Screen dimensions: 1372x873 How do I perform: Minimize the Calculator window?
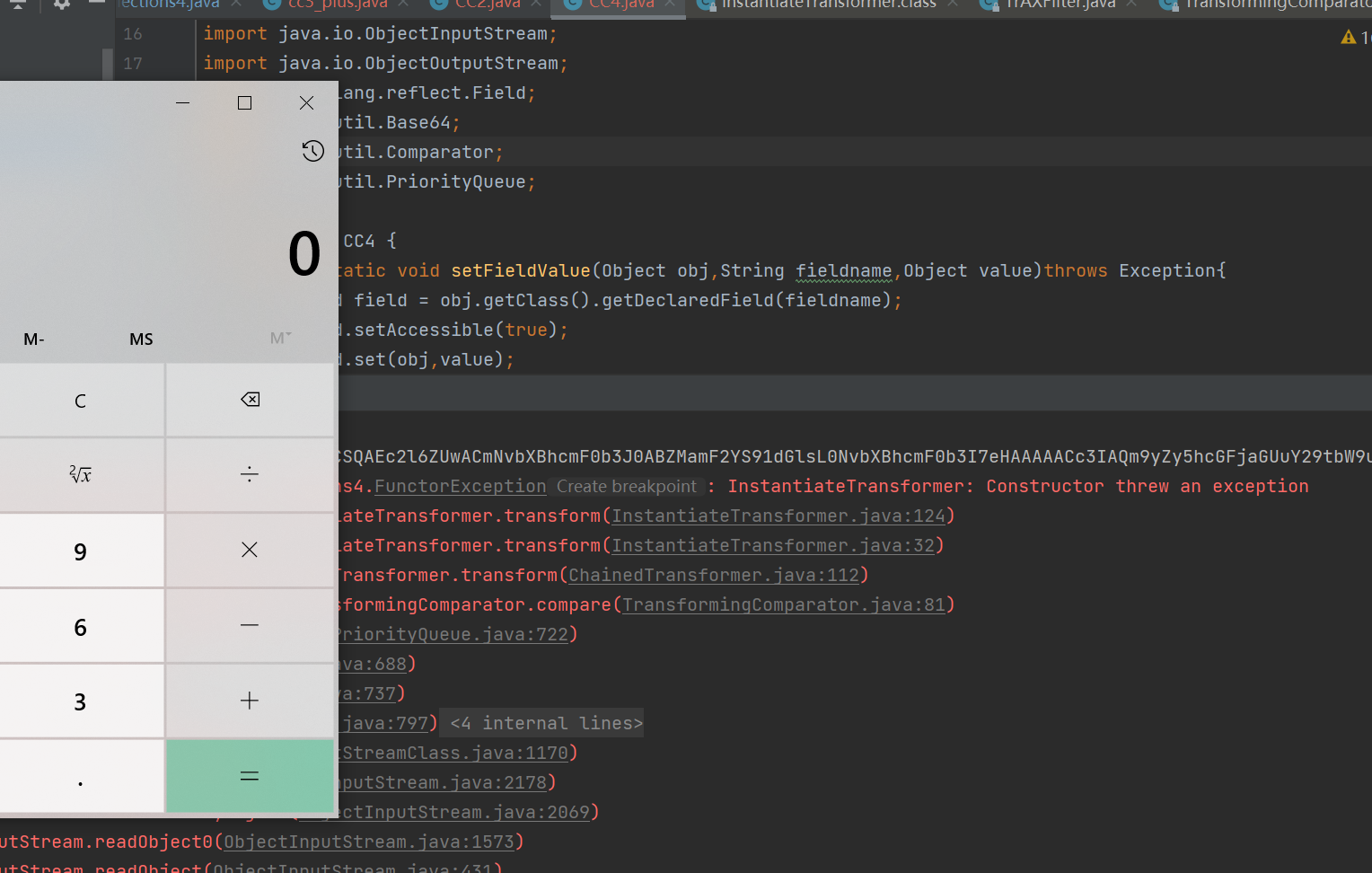coord(183,103)
